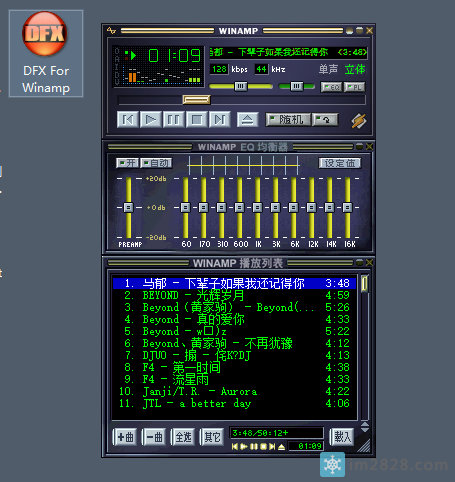This screenshot has height=482, width=455.
Task: Click the 16K equalizer band slider
Action: pos(348,207)
